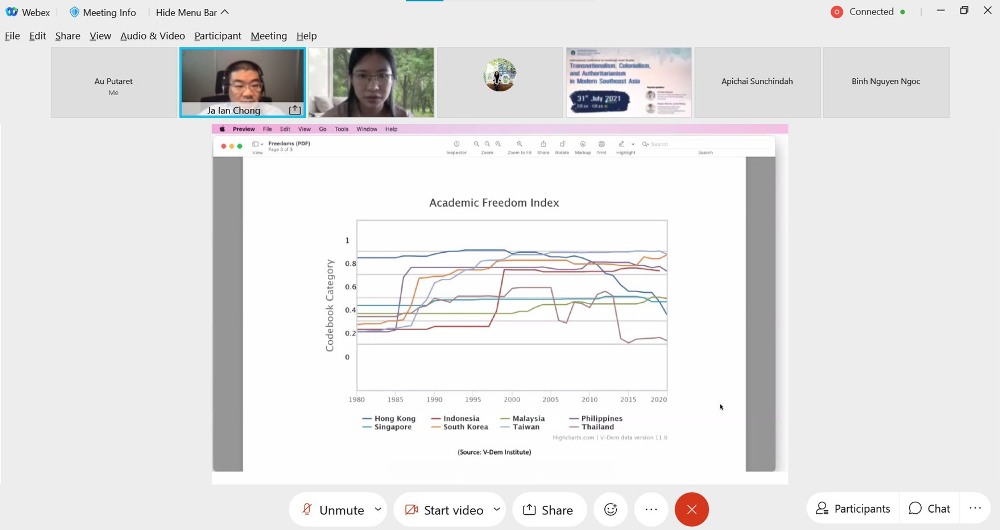Screen dimensions: 1000x530
Task: Click the sharing icon on Ja Ian Chong's video
Action: (x=295, y=110)
